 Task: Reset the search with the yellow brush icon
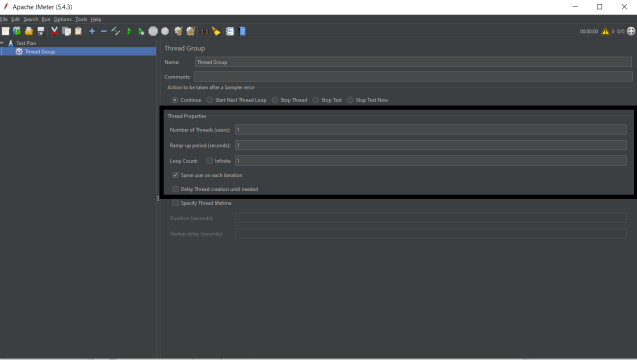click(x=216, y=31)
